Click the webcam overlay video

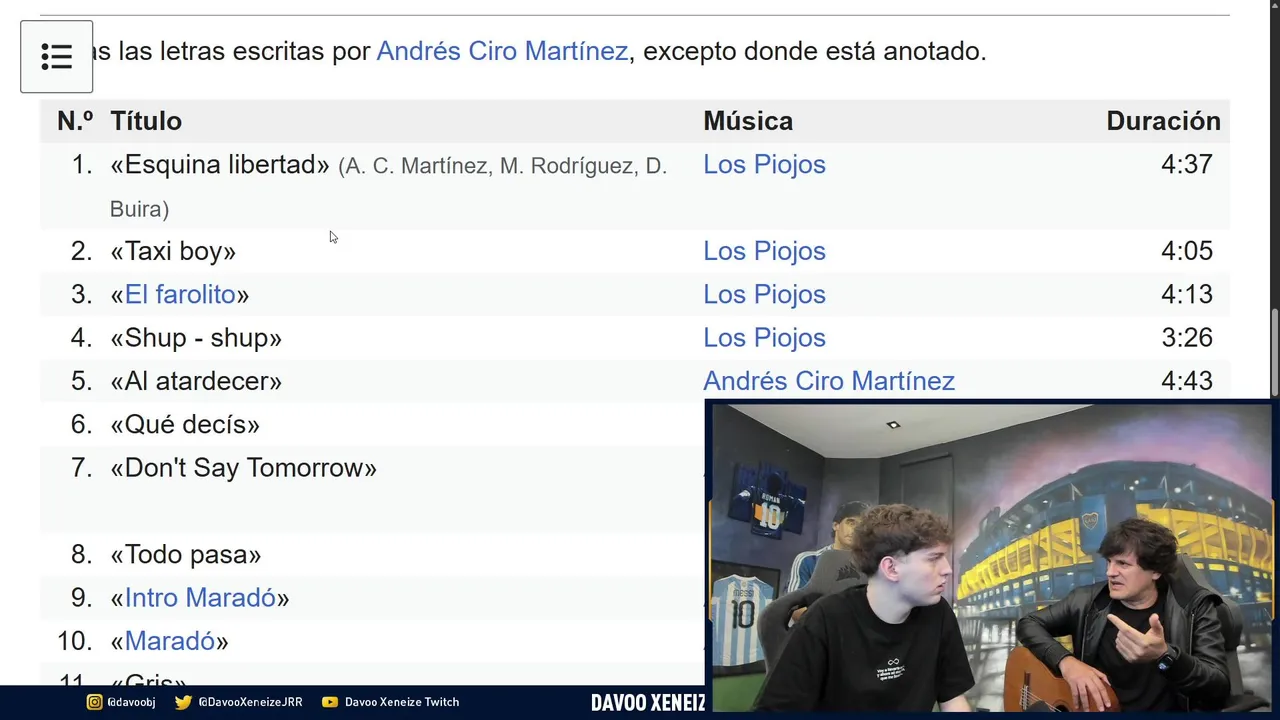point(990,556)
